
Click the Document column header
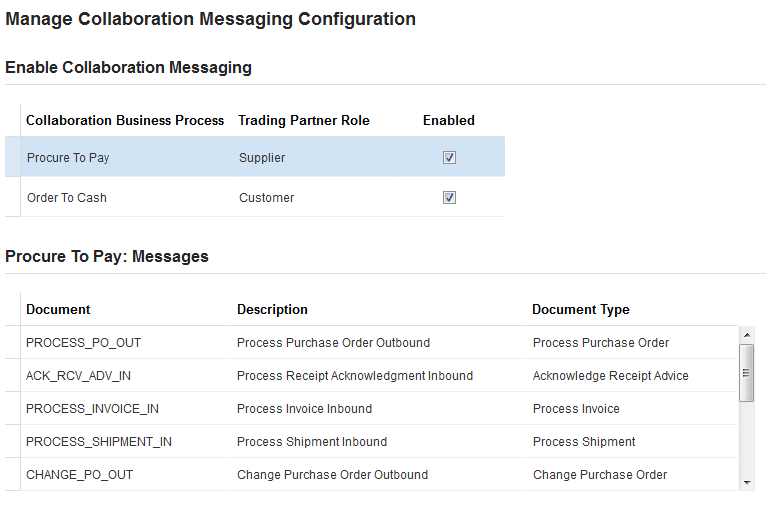pos(58,310)
